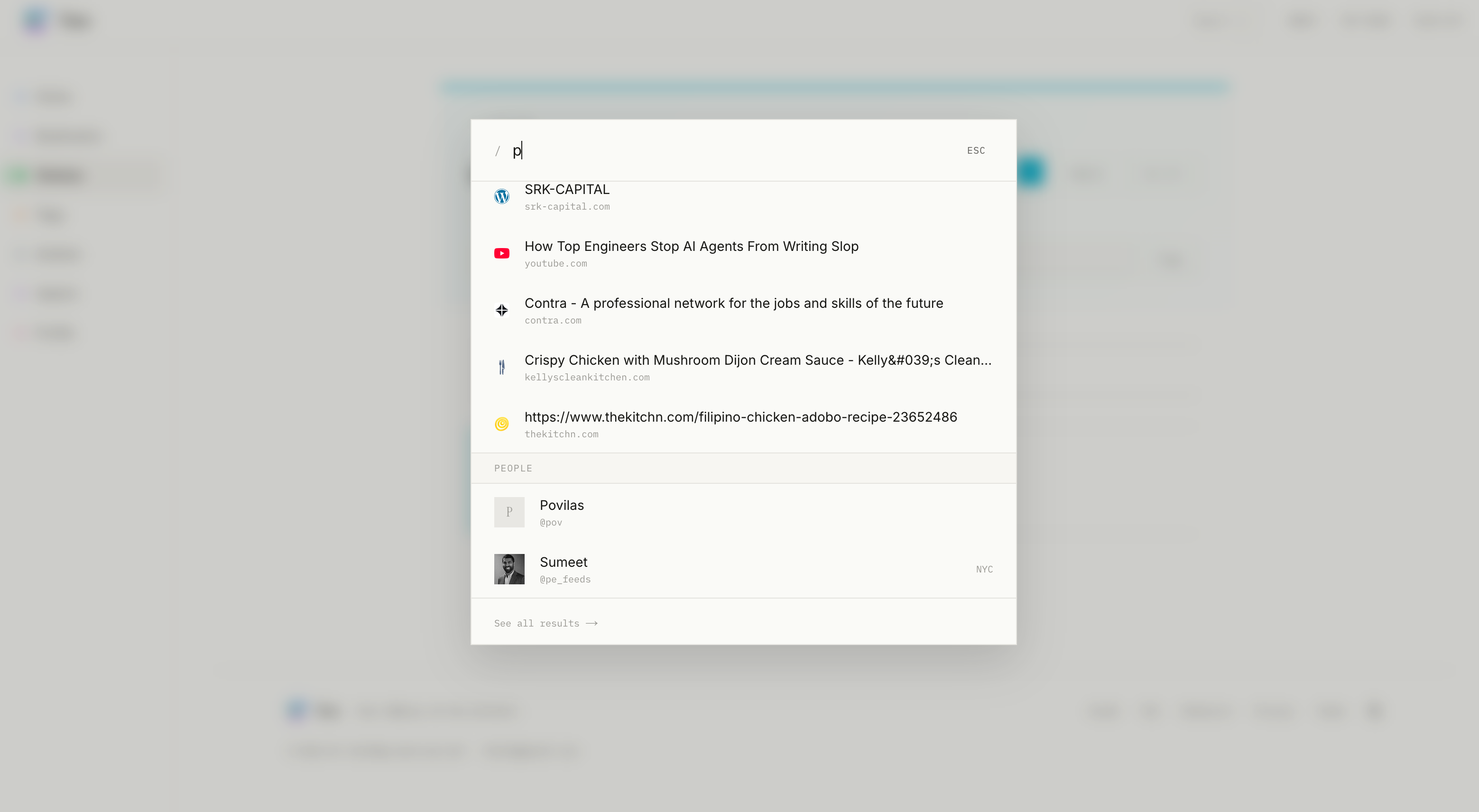Select the Povilas @pov person entry

coord(562,512)
